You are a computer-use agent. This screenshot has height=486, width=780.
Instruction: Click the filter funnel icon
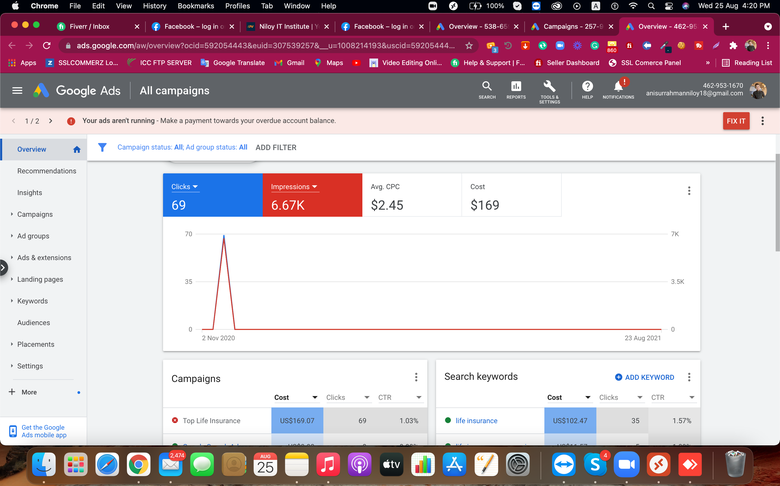coord(103,147)
